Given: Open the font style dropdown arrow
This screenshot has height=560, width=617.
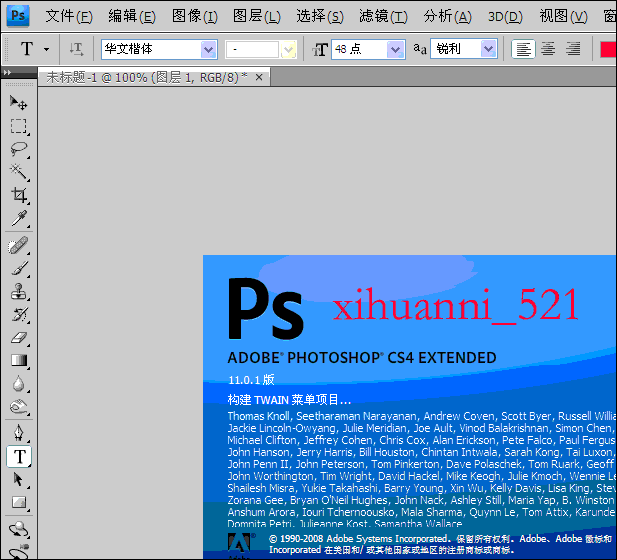Looking at the screenshot, I should (x=288, y=50).
